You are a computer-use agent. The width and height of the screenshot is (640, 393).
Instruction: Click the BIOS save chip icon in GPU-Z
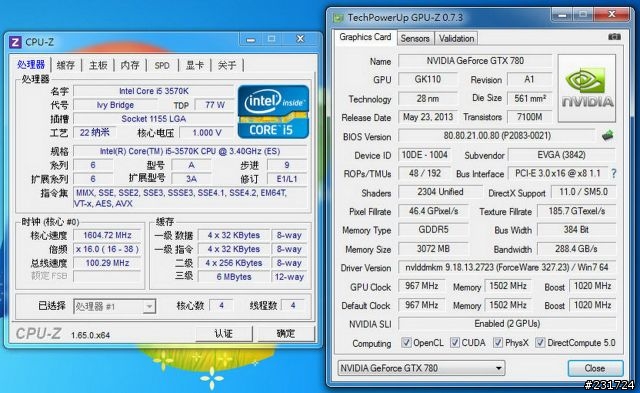point(607,135)
